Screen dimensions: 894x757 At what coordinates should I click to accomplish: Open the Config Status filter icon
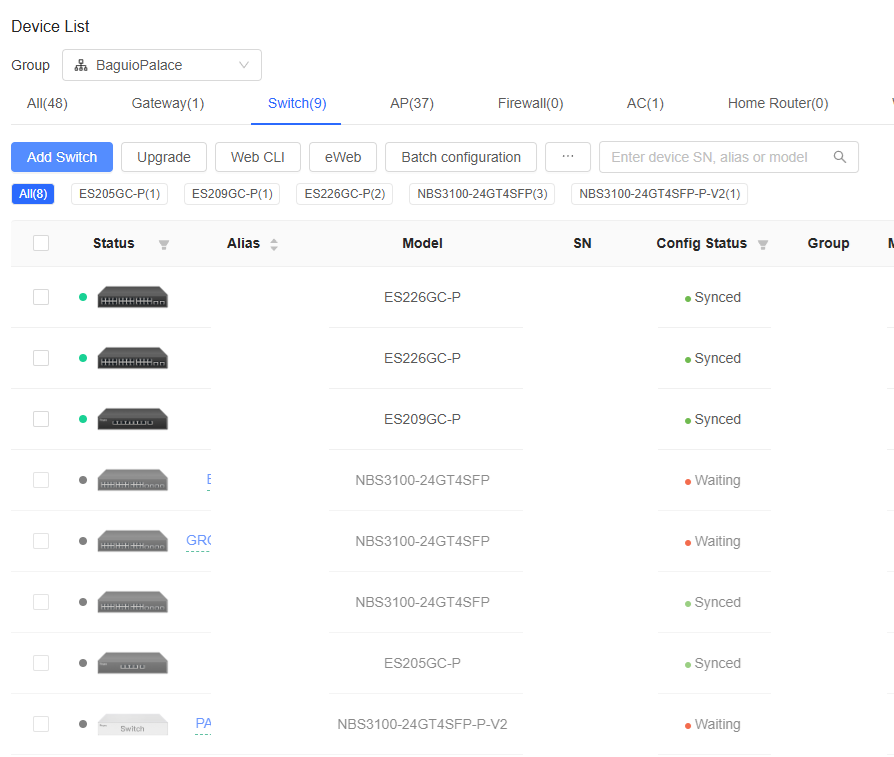(x=763, y=244)
